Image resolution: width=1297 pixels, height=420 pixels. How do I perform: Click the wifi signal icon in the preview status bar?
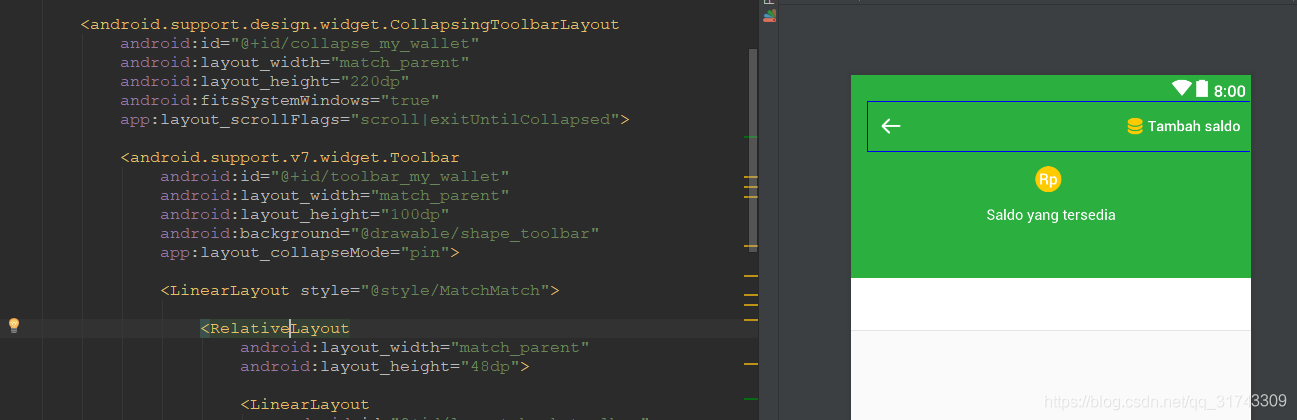coord(1182,89)
